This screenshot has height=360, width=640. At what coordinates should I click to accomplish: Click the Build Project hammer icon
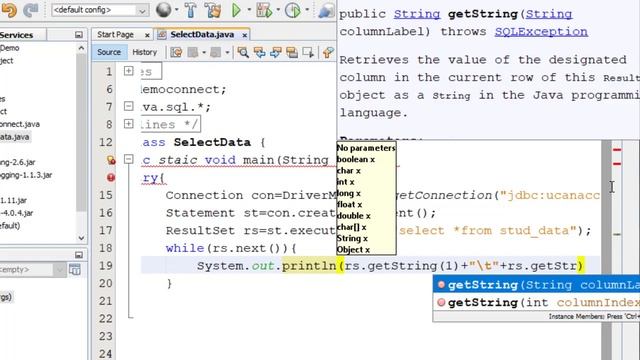point(190,10)
